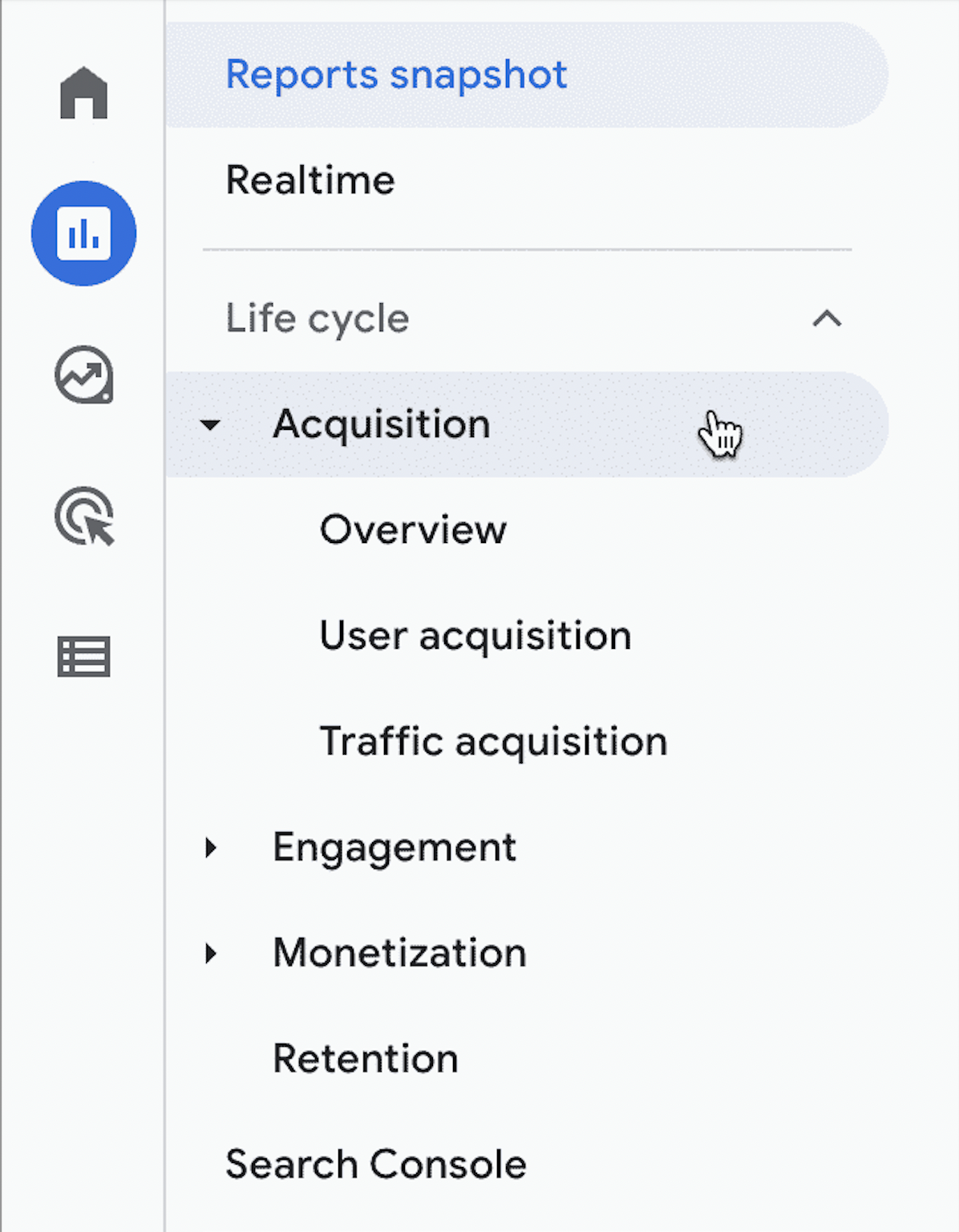Click the roof of the Home icon
The height and width of the screenshot is (1232, 959).
coord(83,75)
